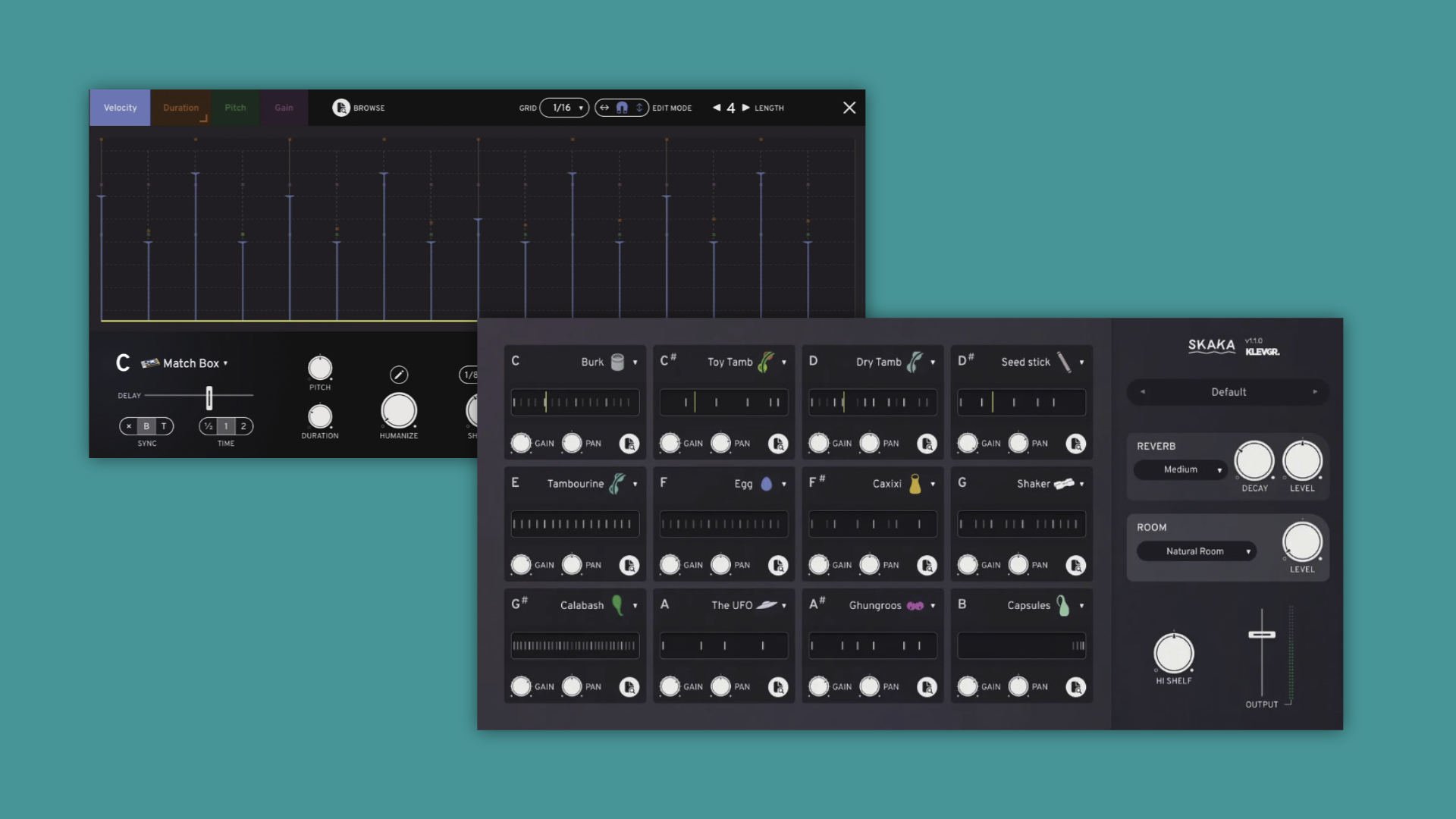Open the Natural Room type dropdown
This screenshot has height=819, width=1456.
1195,551
